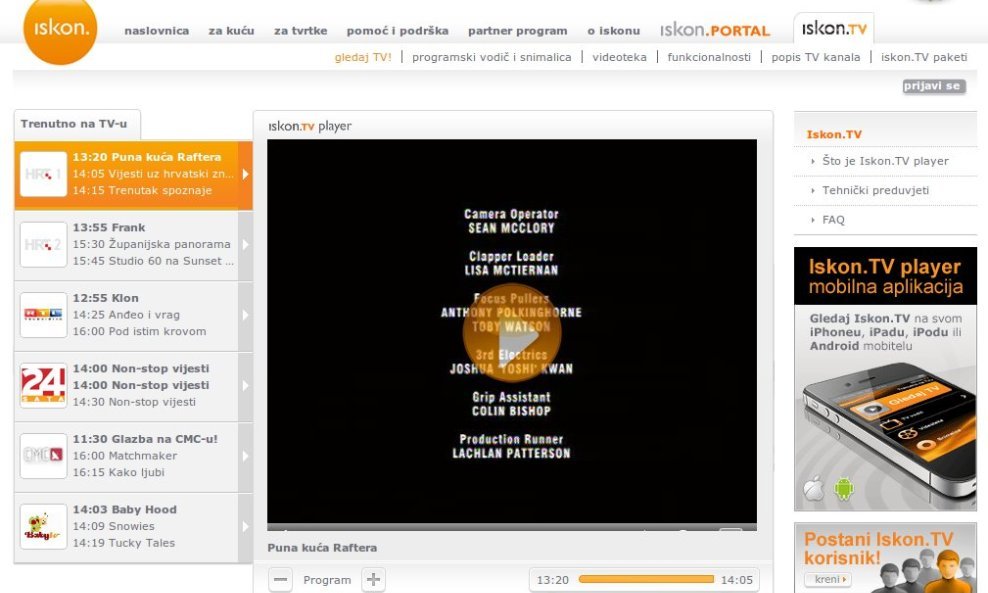Select the 13:20 Puna kuća Raftera listing

(147, 157)
